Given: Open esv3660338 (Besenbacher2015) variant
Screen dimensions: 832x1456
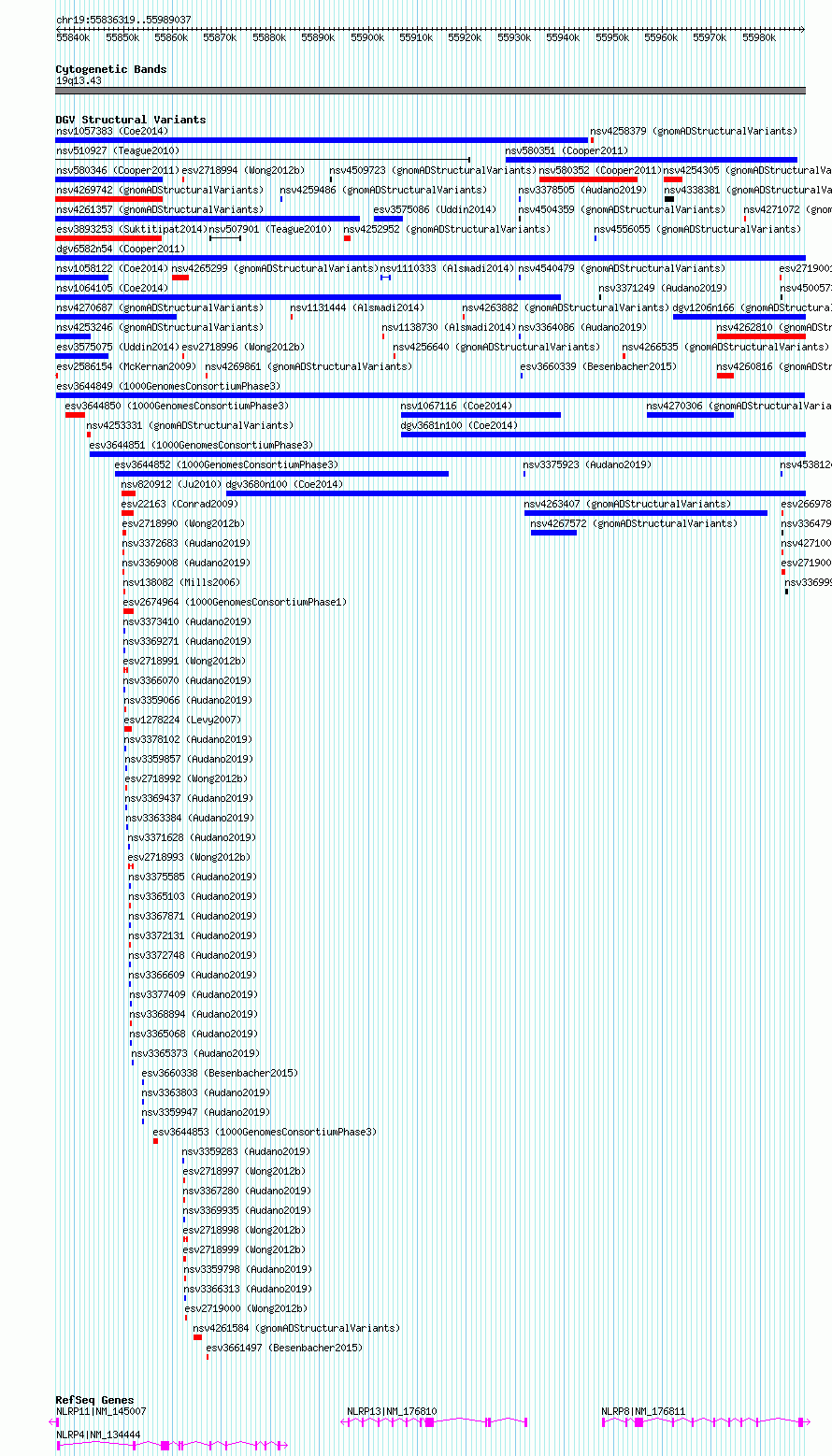Looking at the screenshot, I should pyautogui.click(x=220, y=1073).
